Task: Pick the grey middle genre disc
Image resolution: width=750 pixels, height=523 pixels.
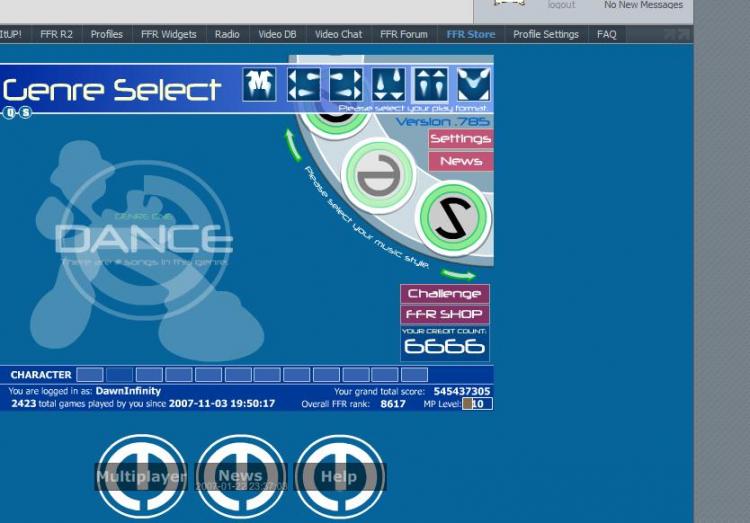Action: click(x=378, y=175)
